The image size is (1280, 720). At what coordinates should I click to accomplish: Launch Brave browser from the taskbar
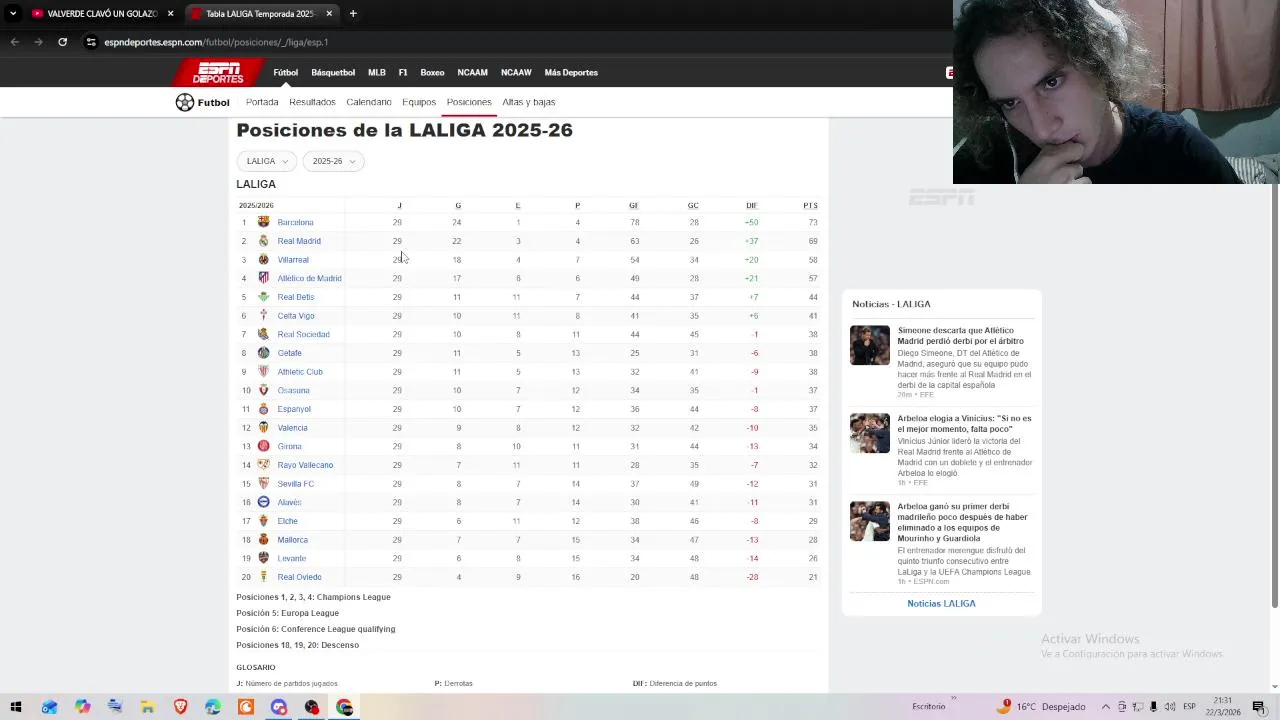click(x=180, y=707)
